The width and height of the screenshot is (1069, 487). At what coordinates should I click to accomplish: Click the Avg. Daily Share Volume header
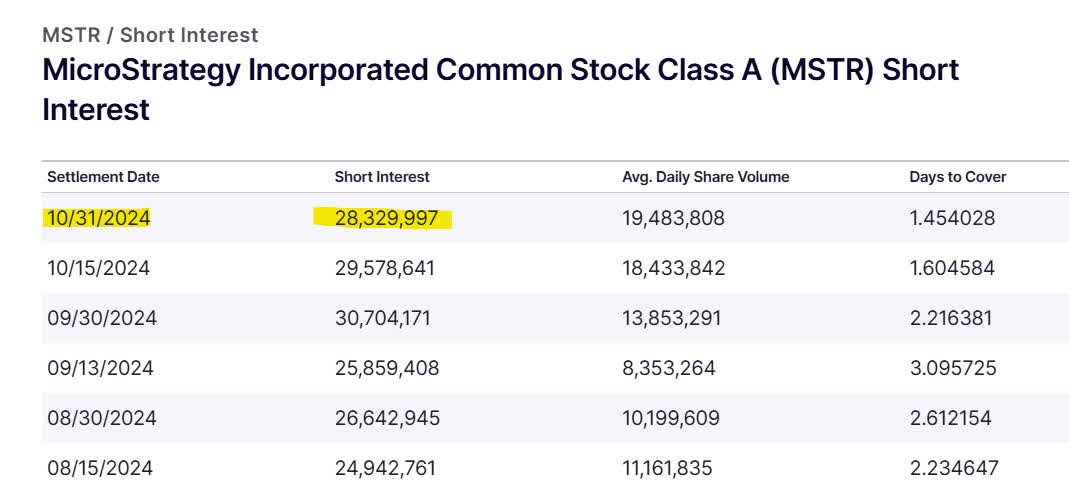click(705, 177)
